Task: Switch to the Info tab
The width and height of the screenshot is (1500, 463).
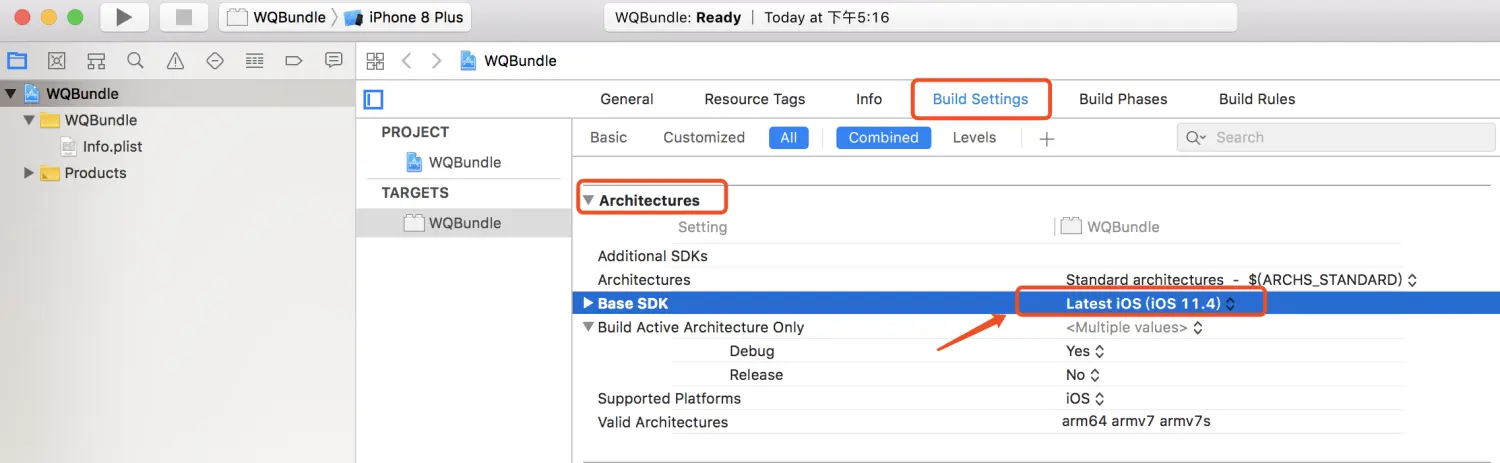Action: point(869,99)
